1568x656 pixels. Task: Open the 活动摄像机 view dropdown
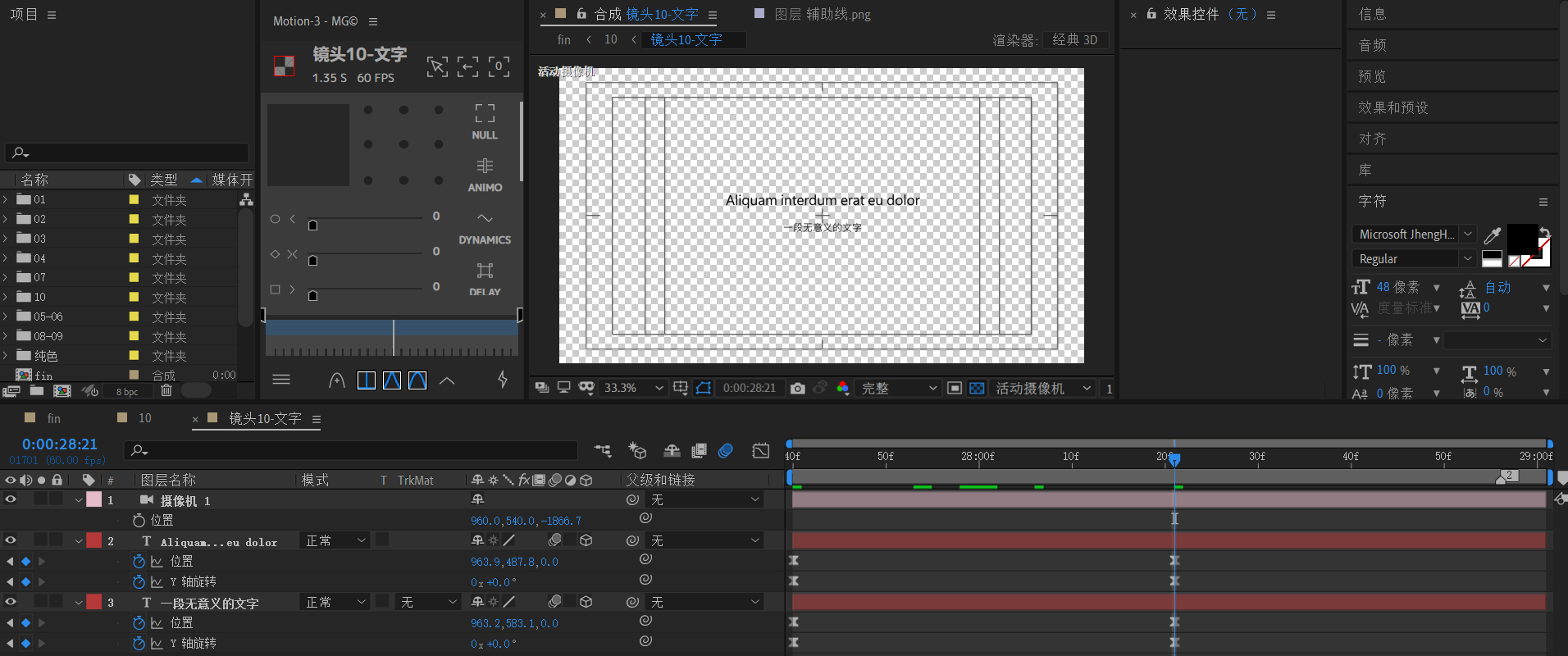1042,388
